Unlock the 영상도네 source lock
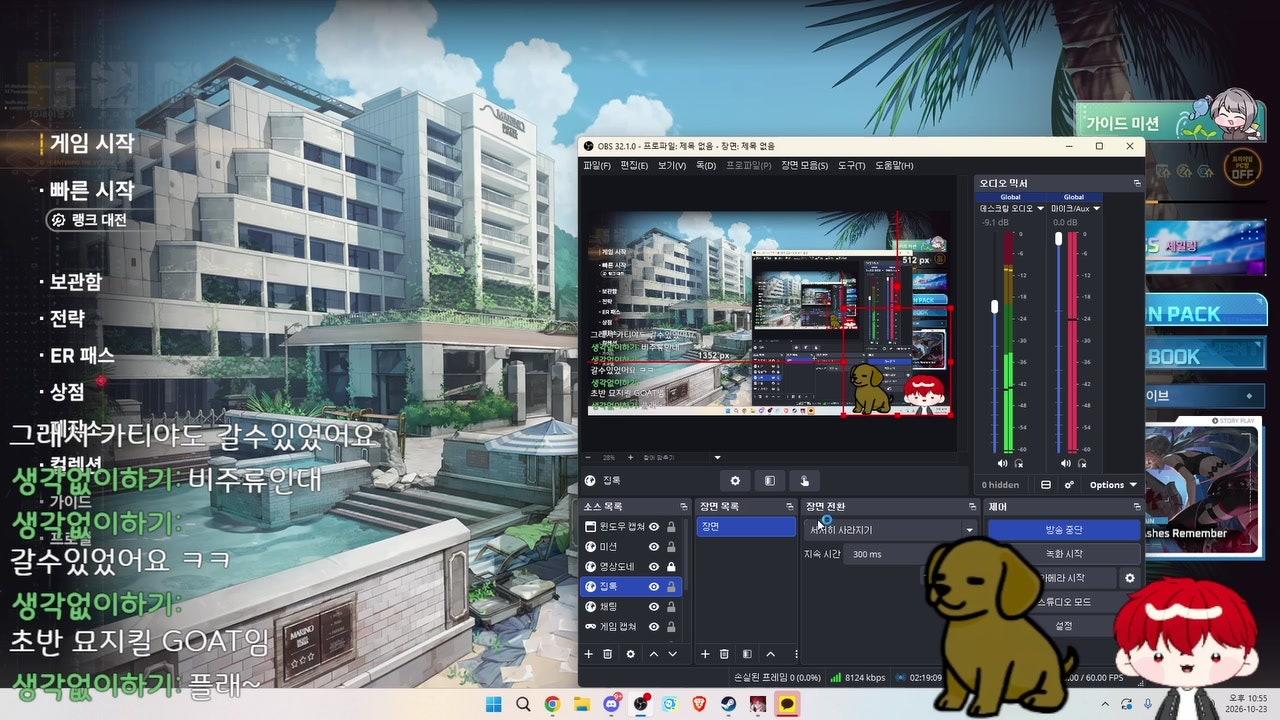The width and height of the screenshot is (1280, 720). tap(671, 567)
